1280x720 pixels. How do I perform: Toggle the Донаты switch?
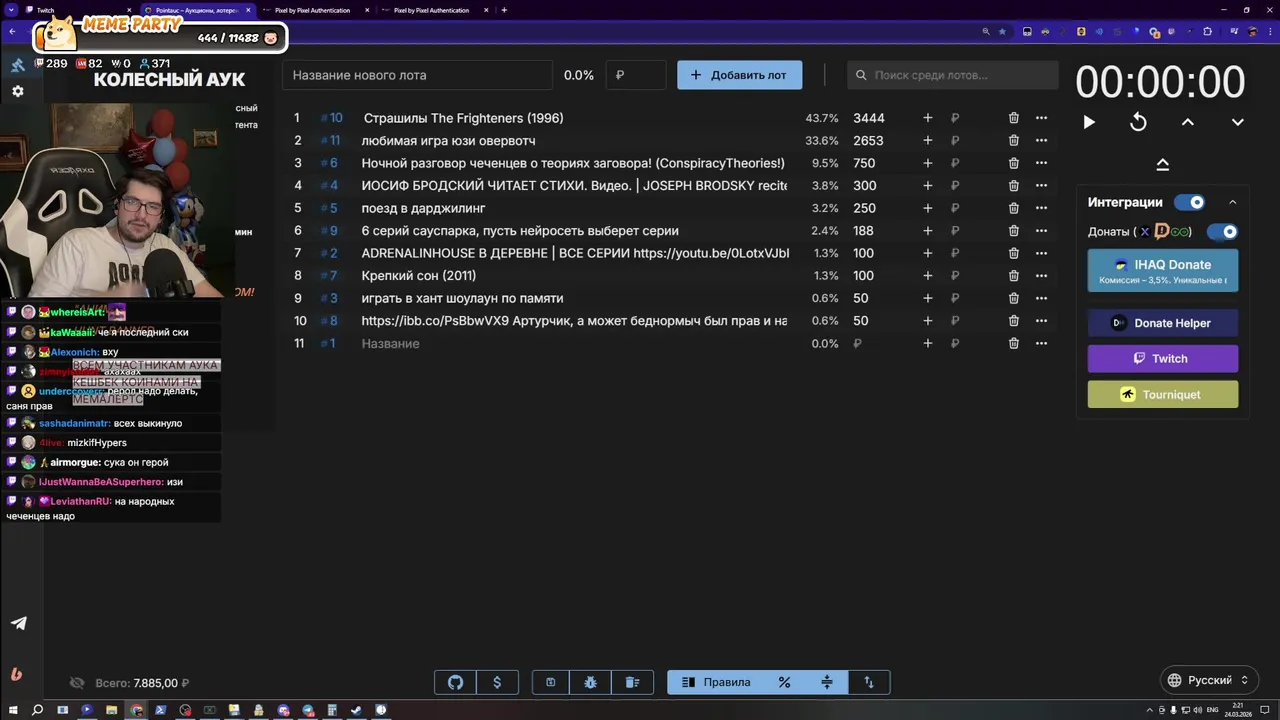pyautogui.click(x=1222, y=231)
